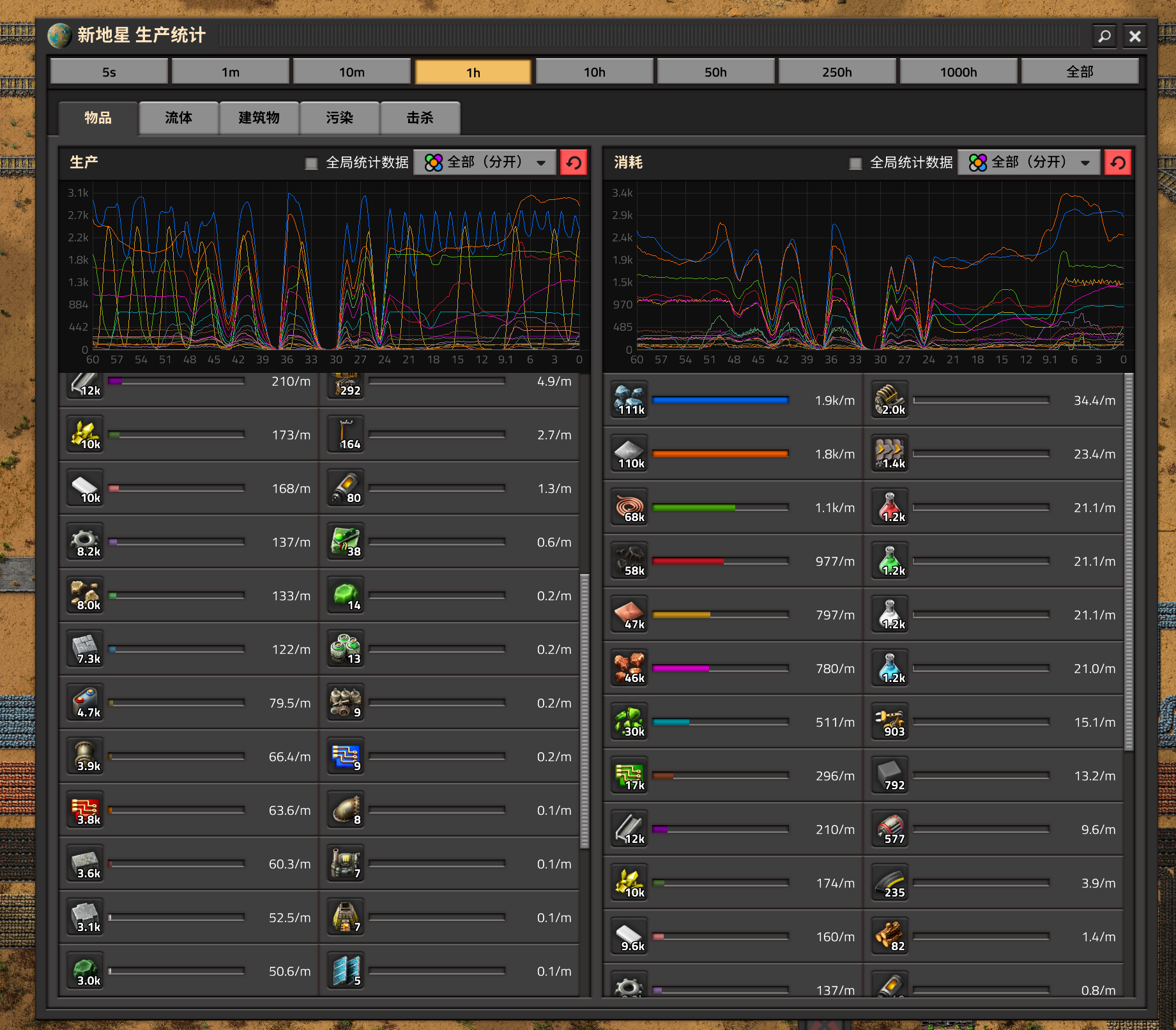Click the green circuit icon showing 17k

pyautogui.click(x=630, y=776)
